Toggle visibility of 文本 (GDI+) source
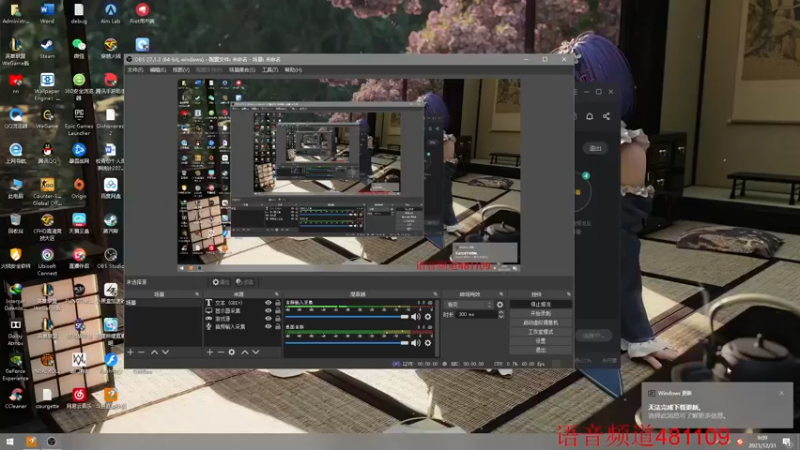800x450 pixels. [268, 303]
